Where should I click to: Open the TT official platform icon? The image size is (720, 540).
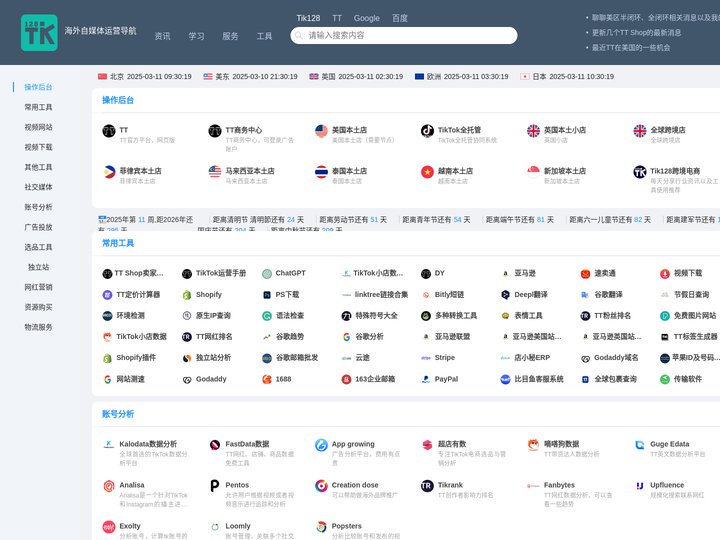(109, 131)
